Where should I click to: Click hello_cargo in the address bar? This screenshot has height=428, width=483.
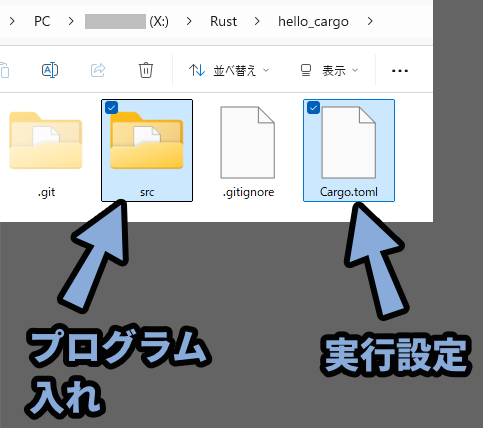[313, 22]
